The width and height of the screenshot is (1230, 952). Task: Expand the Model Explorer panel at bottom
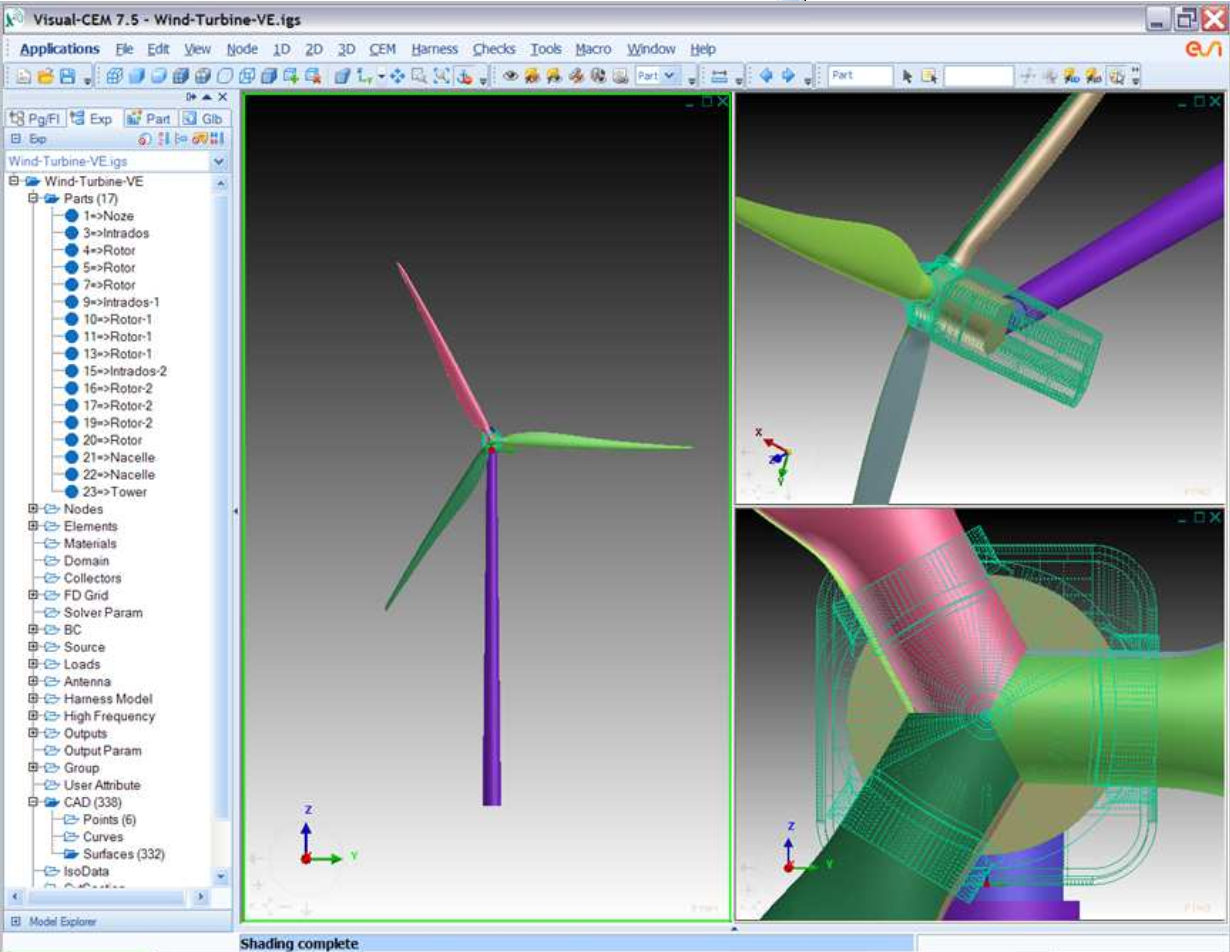tap(16, 922)
